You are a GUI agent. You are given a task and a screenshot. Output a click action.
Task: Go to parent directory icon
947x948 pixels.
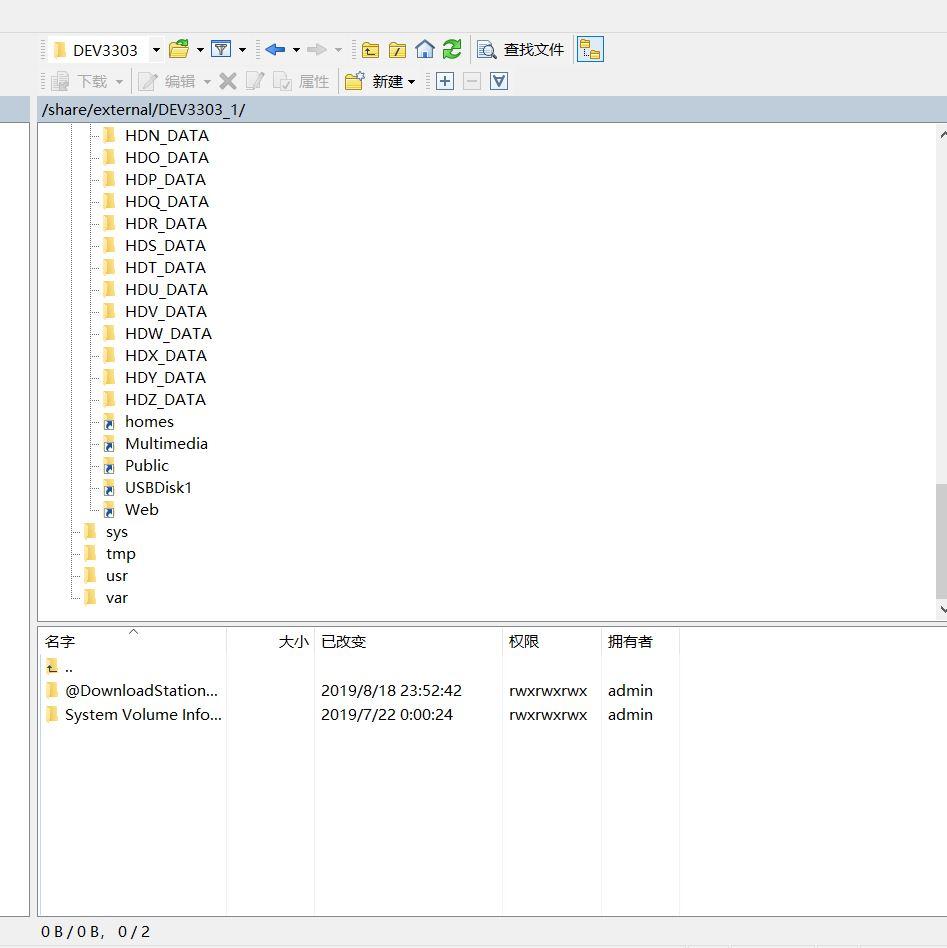(x=370, y=49)
